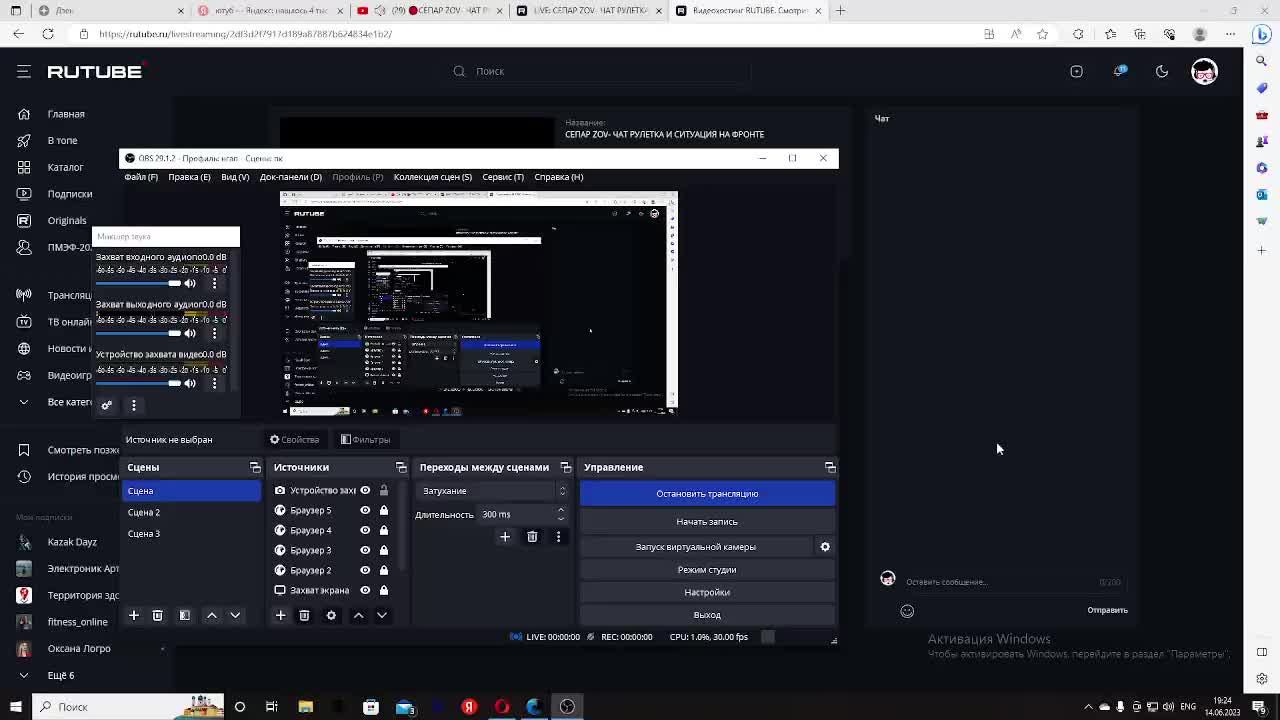Click Начать запись button
The height and width of the screenshot is (720, 1280).
707,522
